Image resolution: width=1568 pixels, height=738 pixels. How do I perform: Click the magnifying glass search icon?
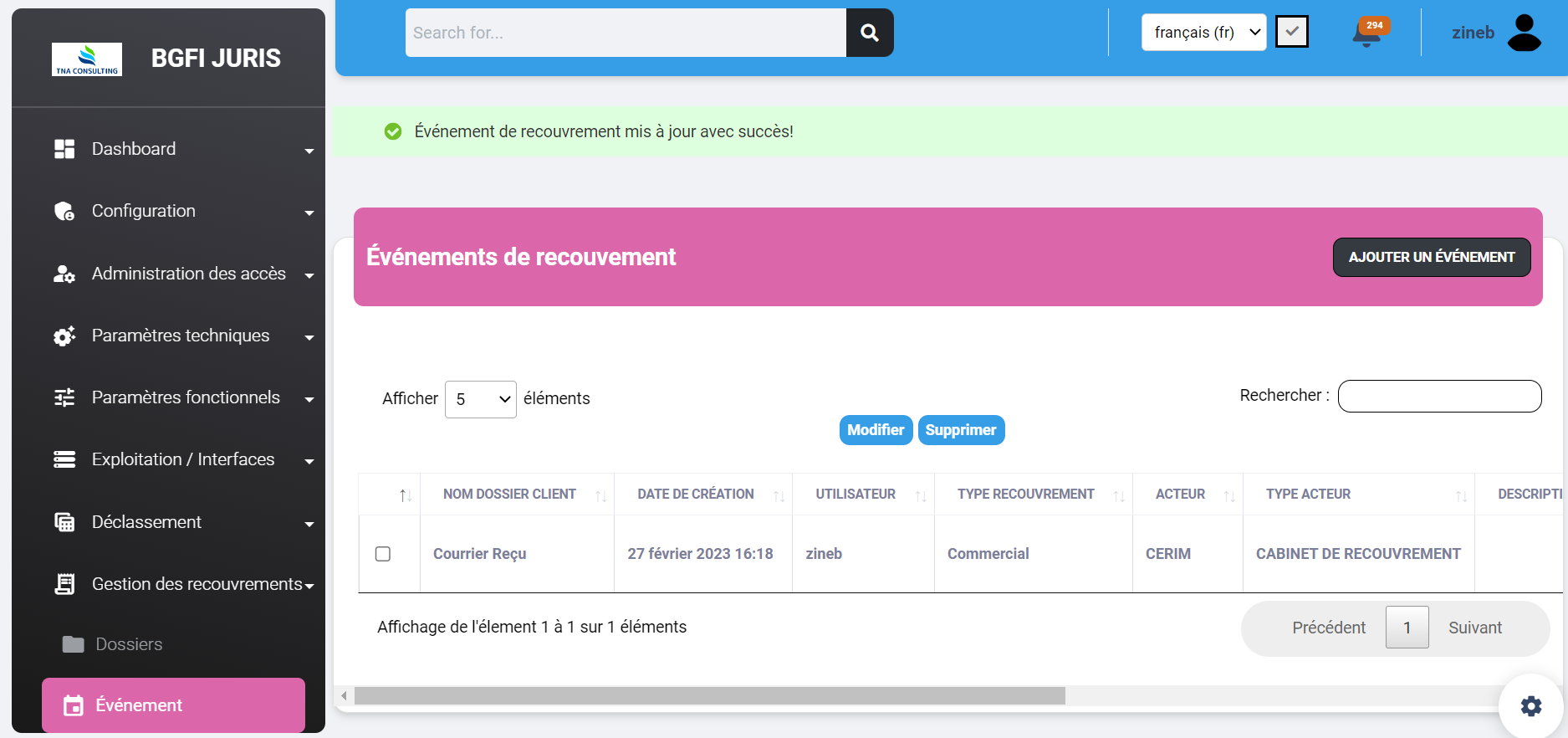[x=870, y=33]
